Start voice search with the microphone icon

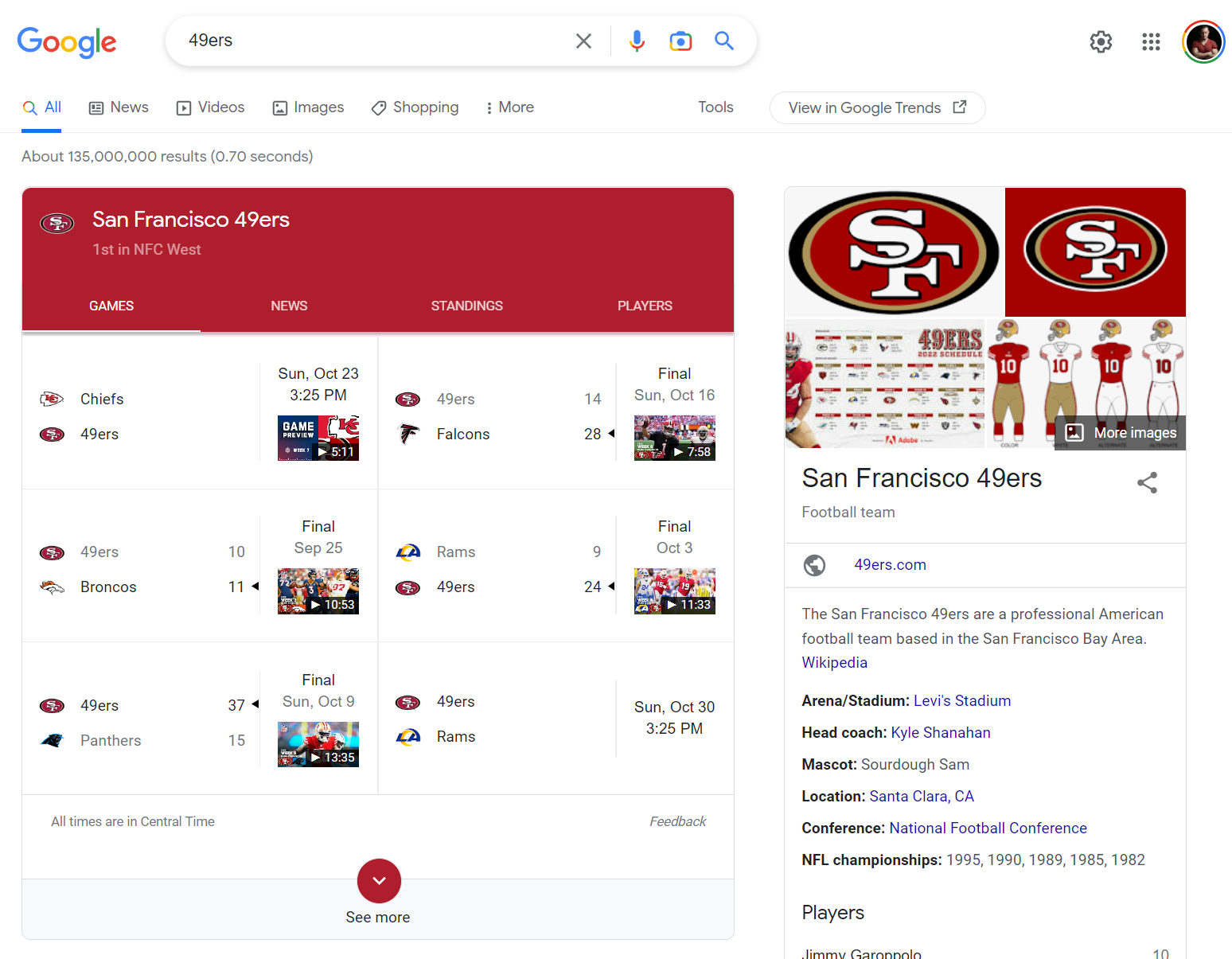pos(637,41)
